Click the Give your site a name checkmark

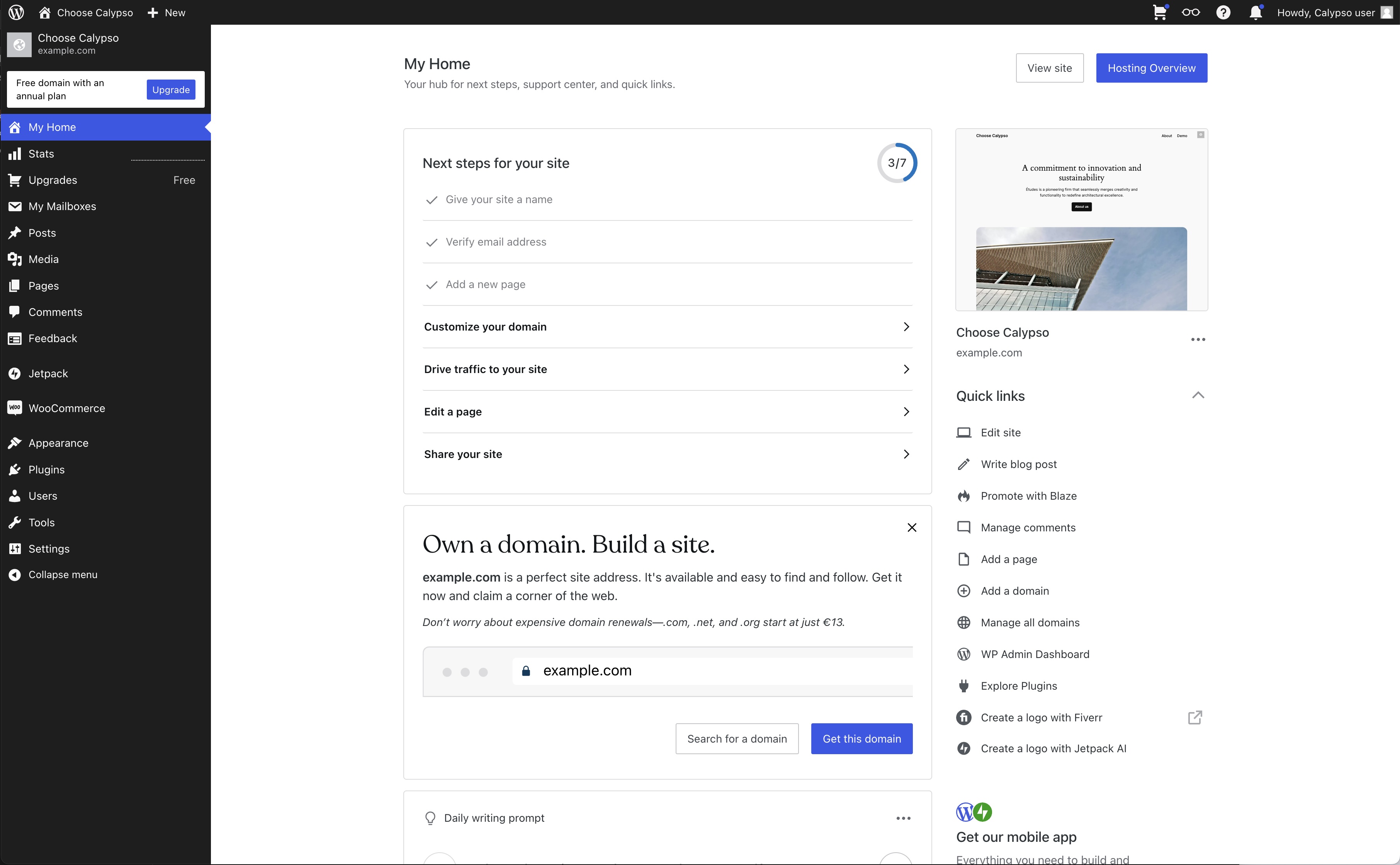click(432, 200)
